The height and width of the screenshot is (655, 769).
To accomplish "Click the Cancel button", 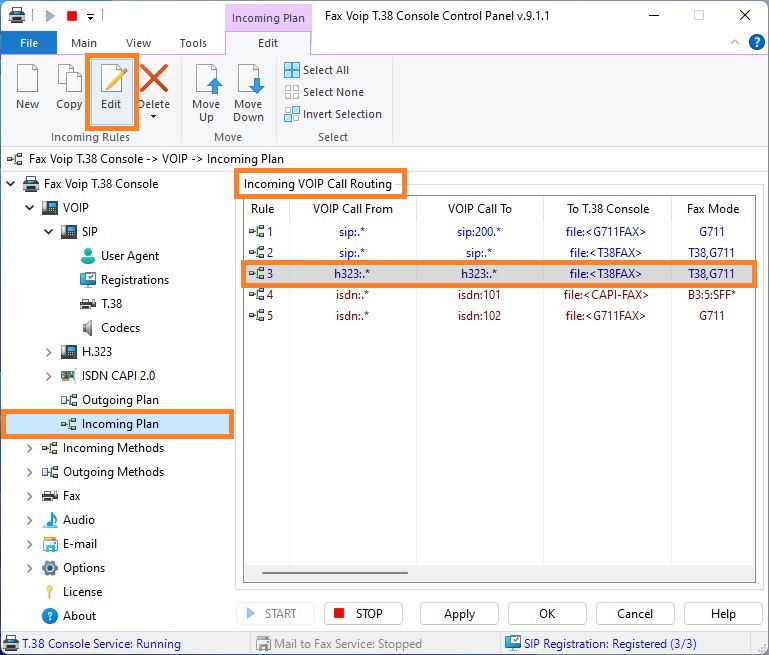I will tap(635, 614).
